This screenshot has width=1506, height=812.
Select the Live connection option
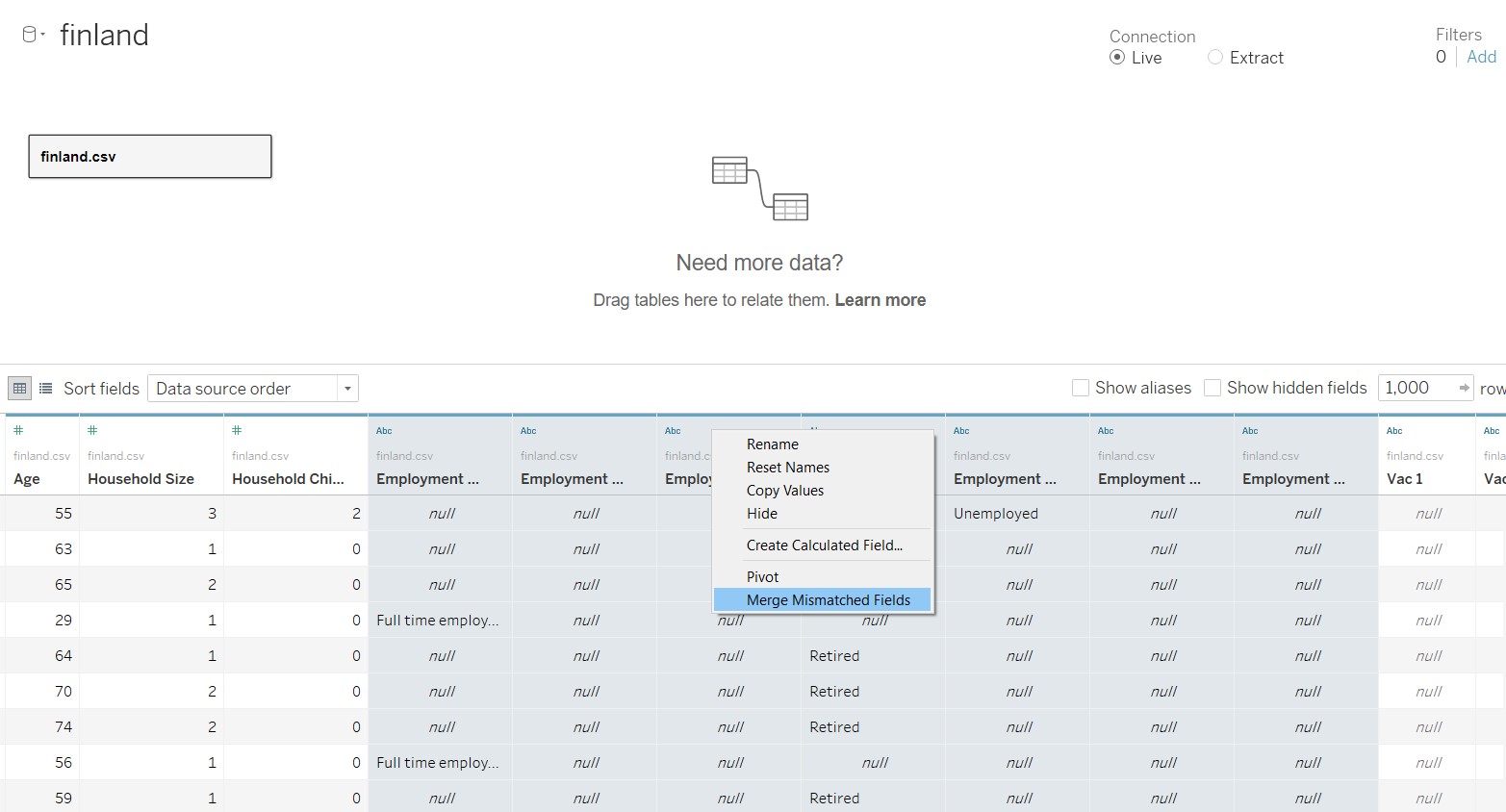click(1117, 58)
